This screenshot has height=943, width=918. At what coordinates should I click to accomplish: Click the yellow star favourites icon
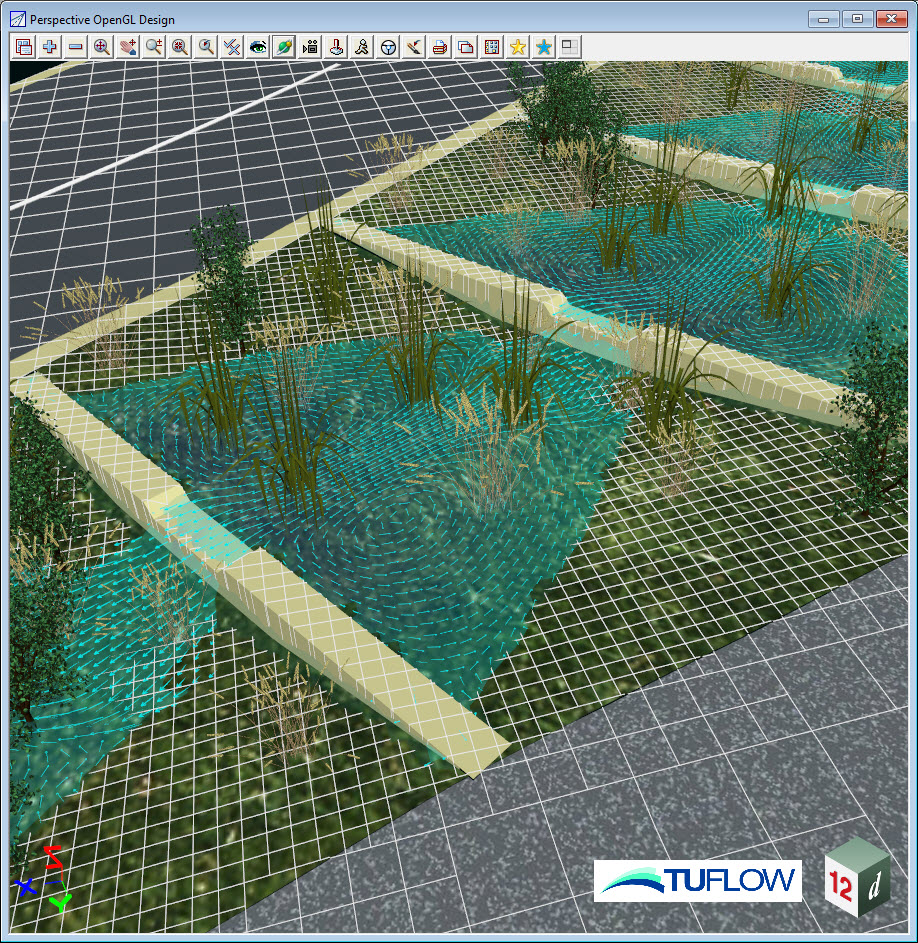(x=518, y=47)
